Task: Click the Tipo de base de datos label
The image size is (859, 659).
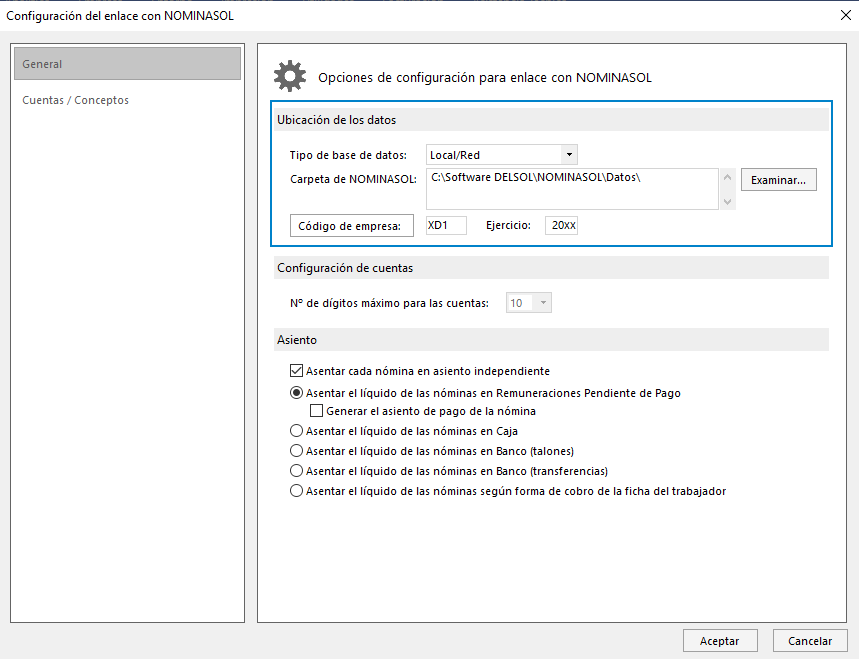Action: [348, 155]
